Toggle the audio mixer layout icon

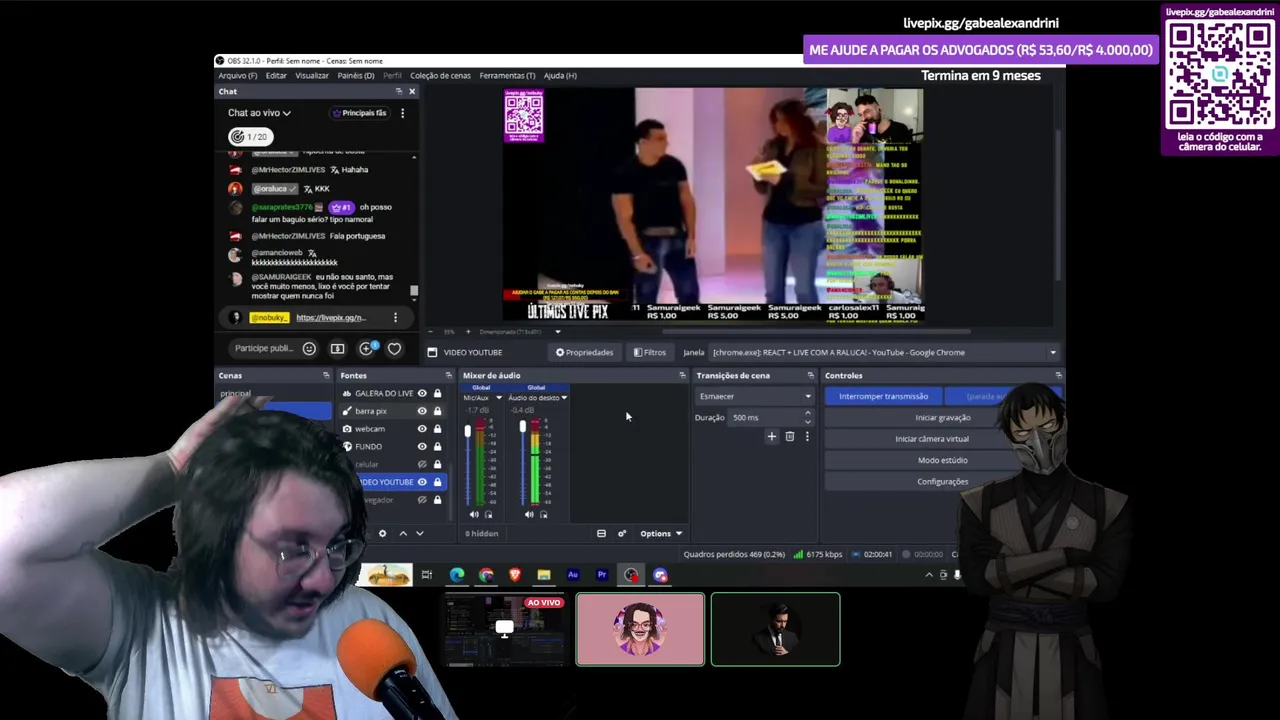(601, 533)
